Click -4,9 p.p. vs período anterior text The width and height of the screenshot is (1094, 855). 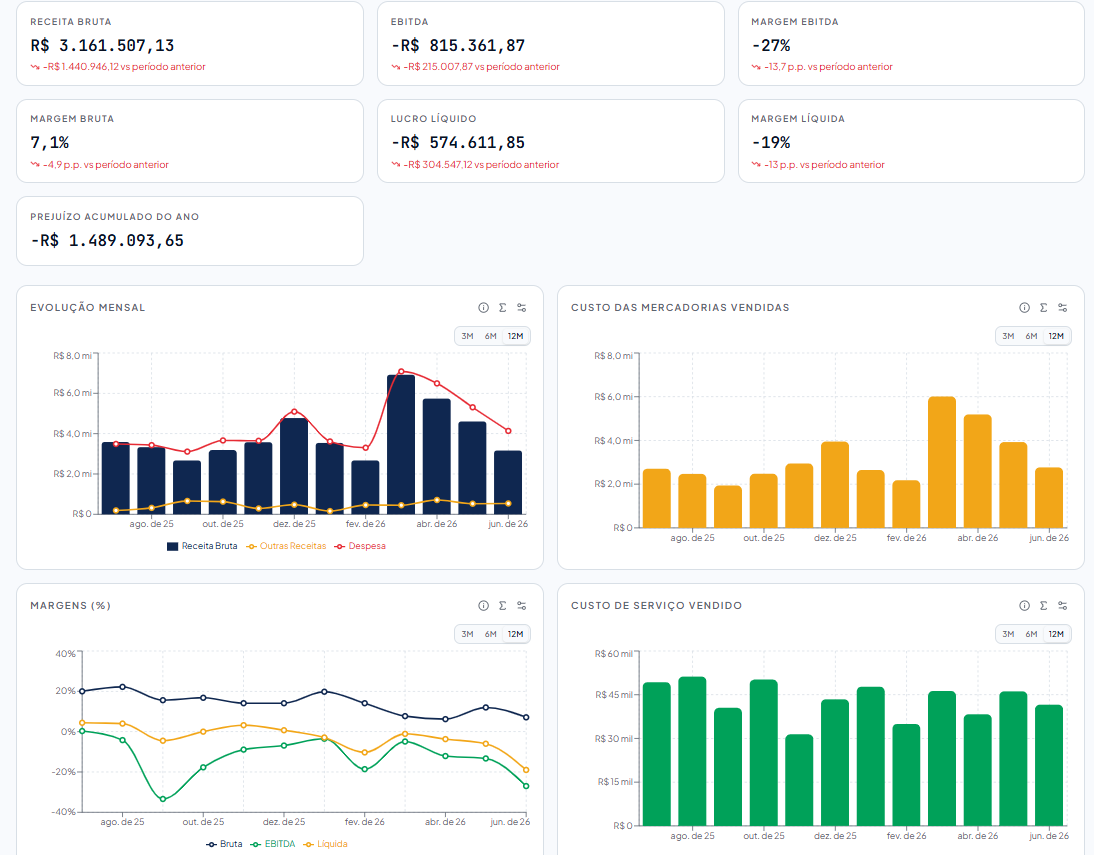point(105,165)
